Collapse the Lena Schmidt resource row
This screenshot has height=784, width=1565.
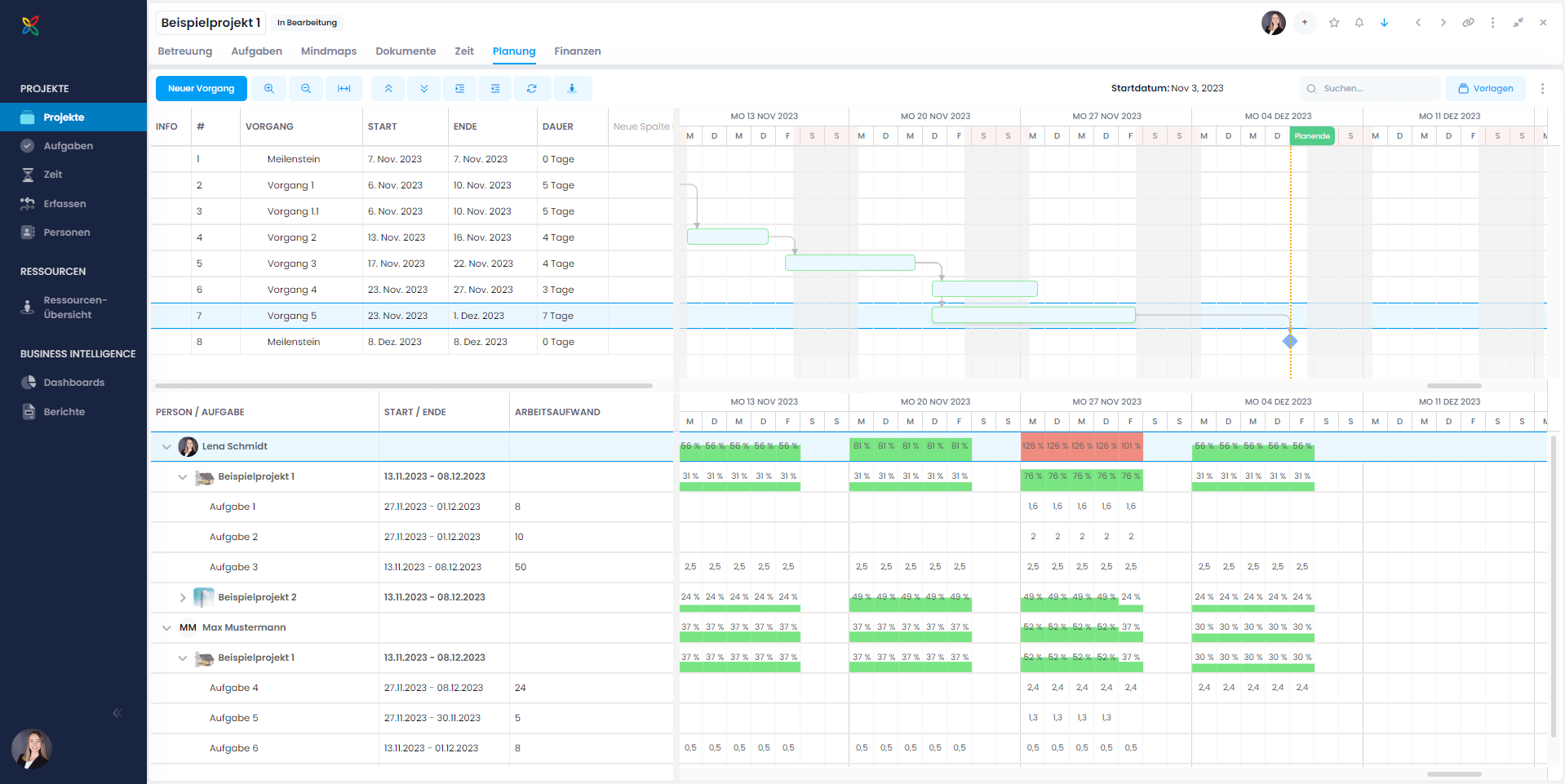pos(166,446)
